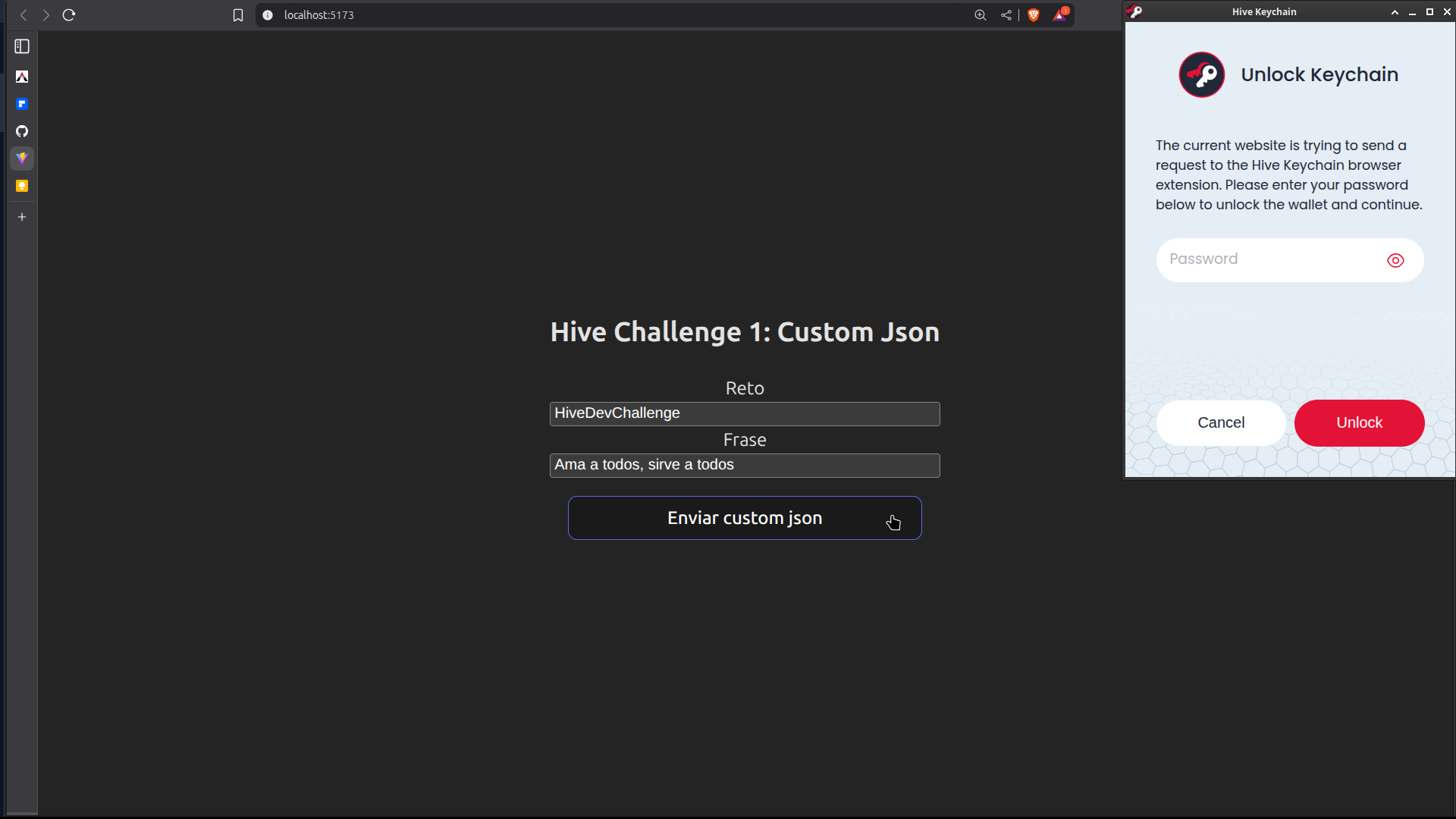The height and width of the screenshot is (819, 1456).
Task: Bookmark this page with bookmark icon
Action: [238, 15]
